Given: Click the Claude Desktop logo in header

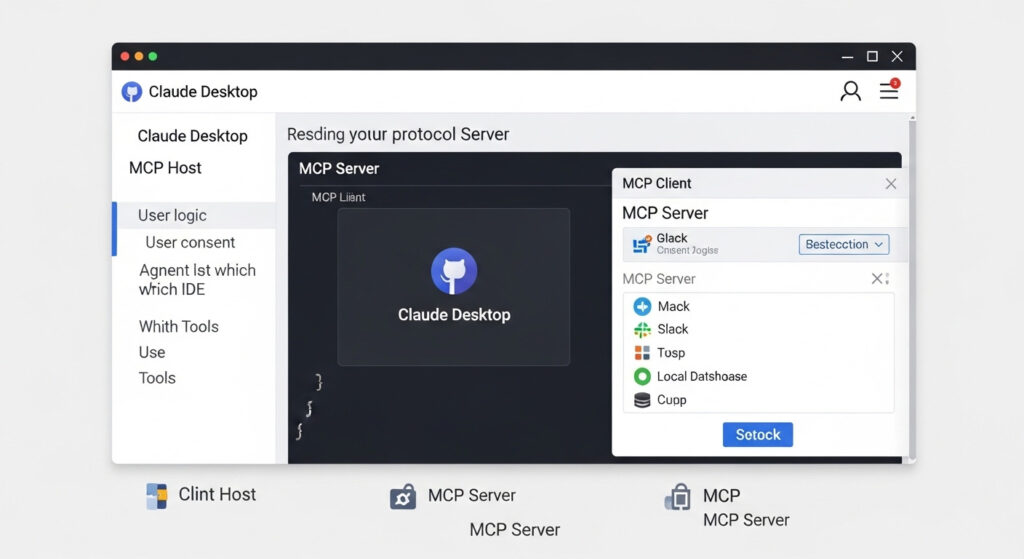Looking at the screenshot, I should [132, 91].
